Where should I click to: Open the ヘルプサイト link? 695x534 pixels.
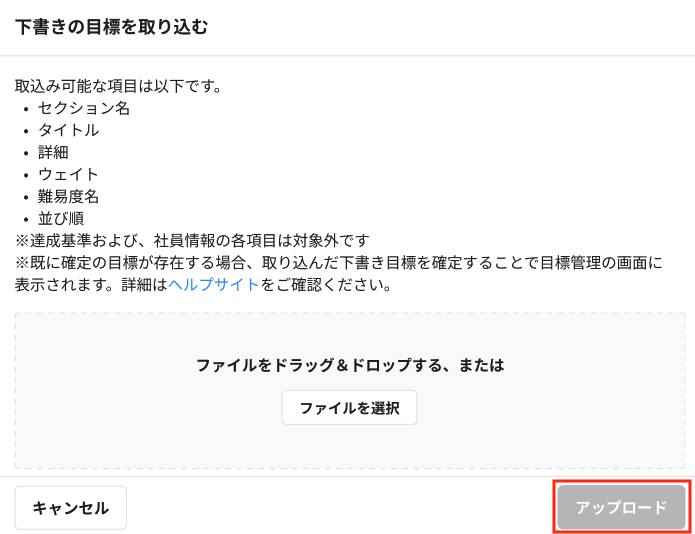(x=214, y=285)
